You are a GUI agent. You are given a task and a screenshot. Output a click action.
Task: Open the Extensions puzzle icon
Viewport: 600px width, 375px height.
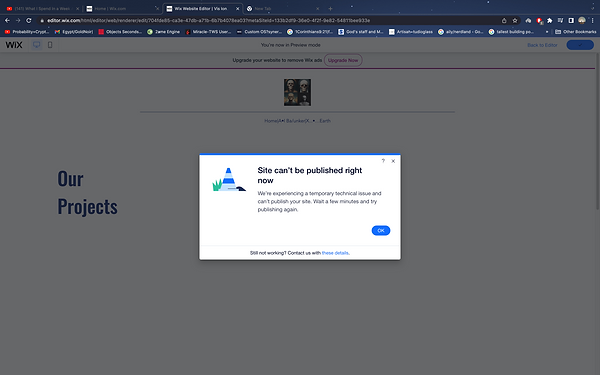pyautogui.click(x=549, y=21)
